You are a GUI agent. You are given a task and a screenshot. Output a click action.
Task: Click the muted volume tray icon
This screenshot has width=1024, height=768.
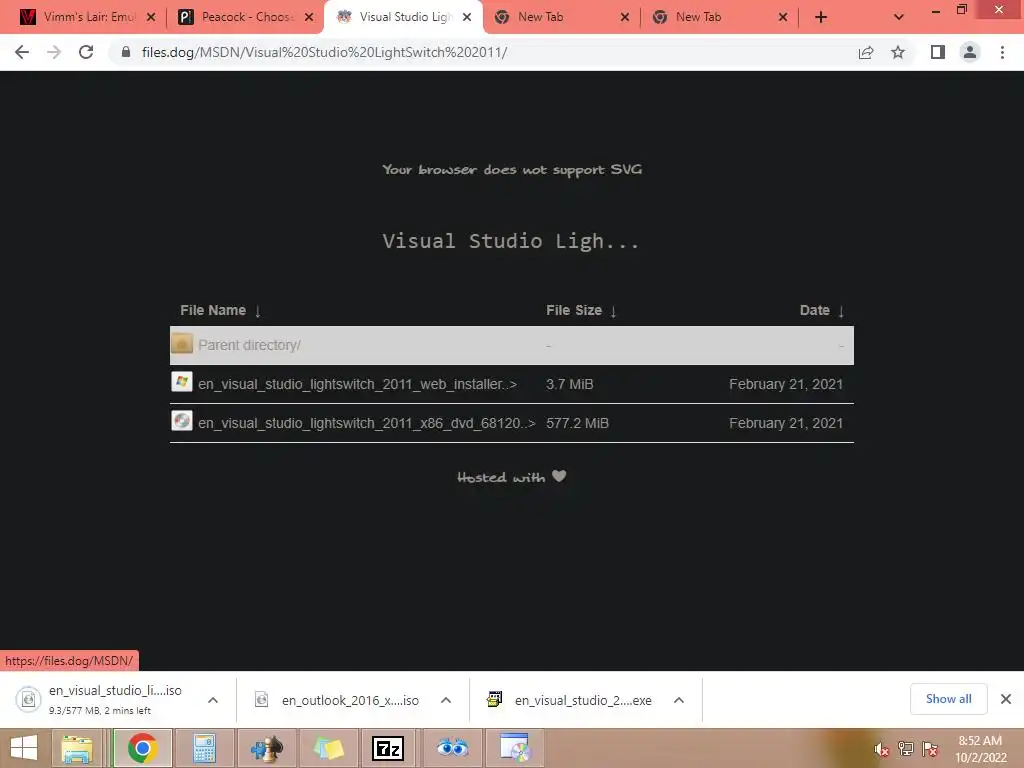point(881,749)
